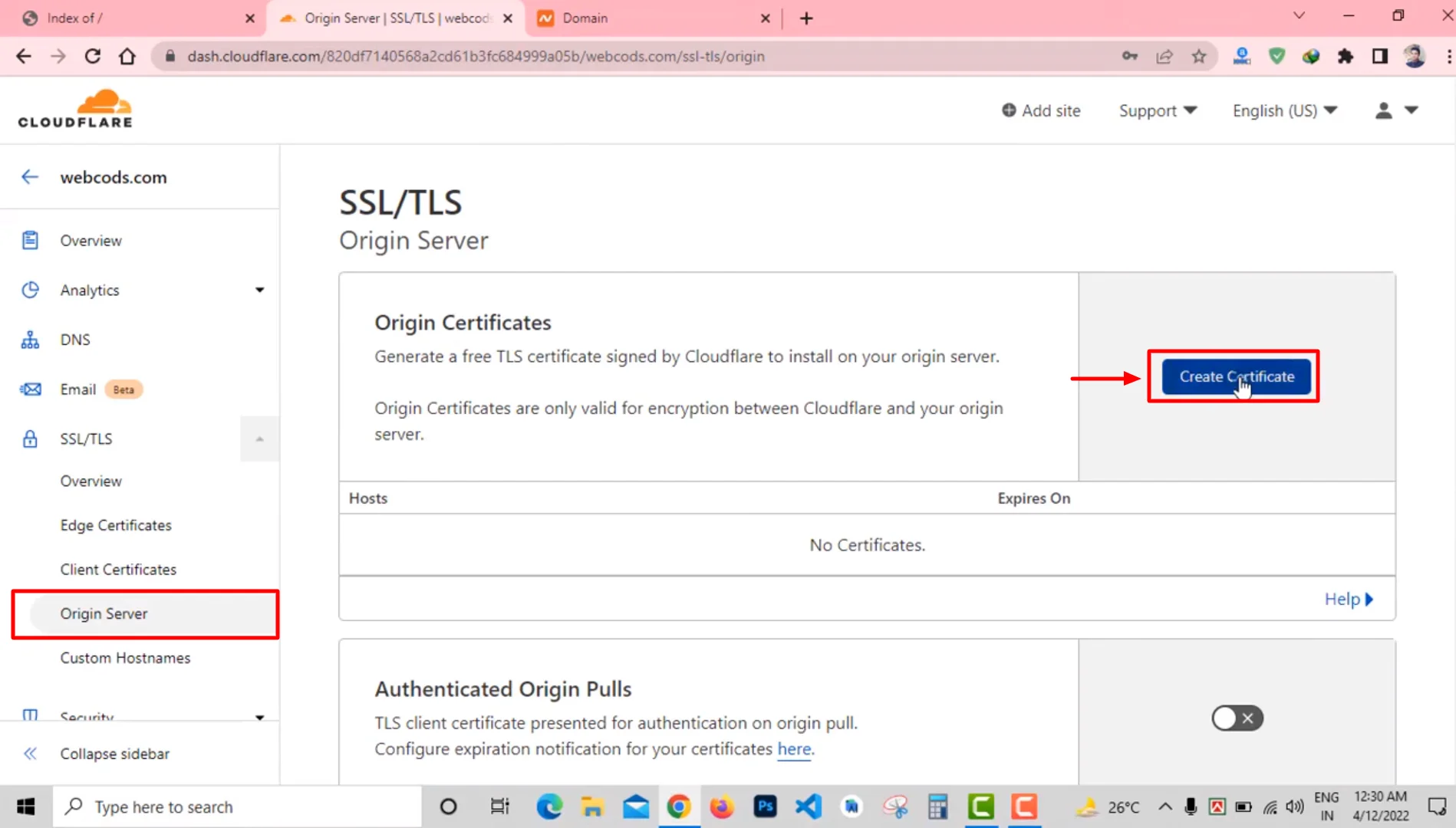This screenshot has width=1456, height=828.
Task: Switch to the Domain browser tab
Action: pos(651,18)
